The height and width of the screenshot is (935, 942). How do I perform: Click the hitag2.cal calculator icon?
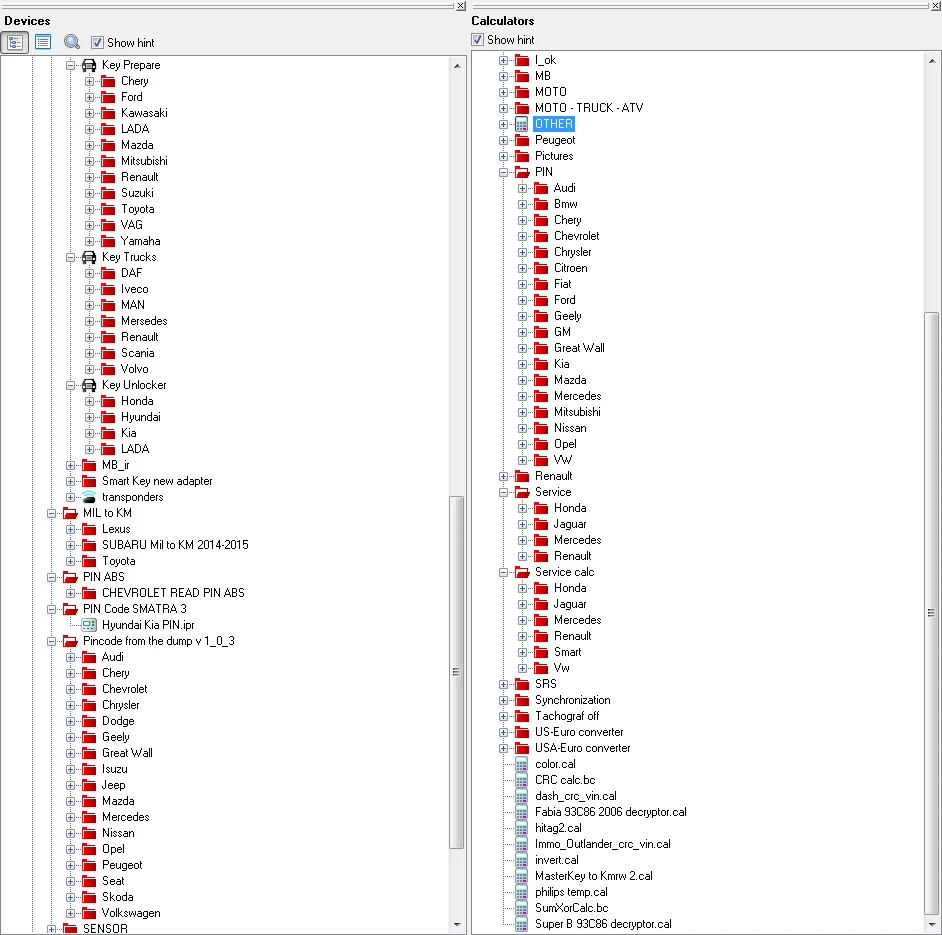(x=521, y=828)
